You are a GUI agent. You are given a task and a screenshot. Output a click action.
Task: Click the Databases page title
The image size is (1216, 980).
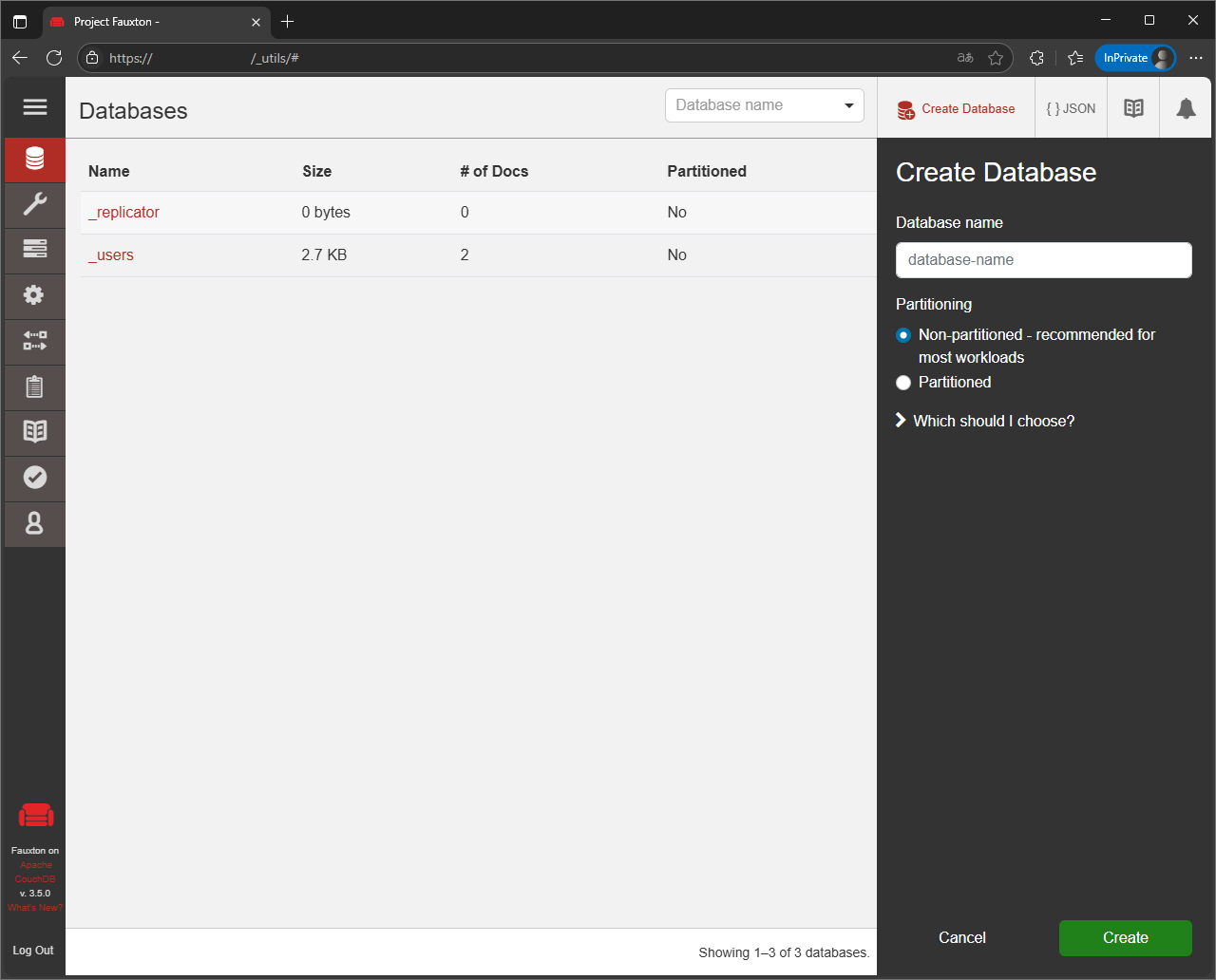coord(133,111)
